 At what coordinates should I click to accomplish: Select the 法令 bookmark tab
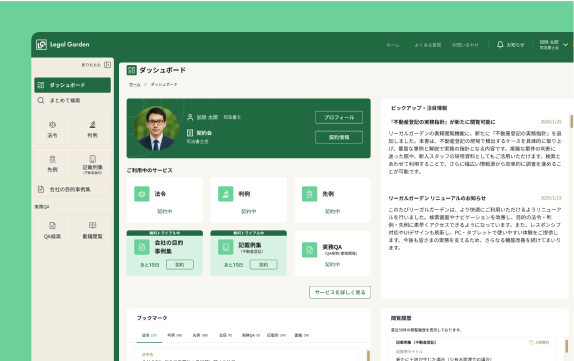point(149,335)
